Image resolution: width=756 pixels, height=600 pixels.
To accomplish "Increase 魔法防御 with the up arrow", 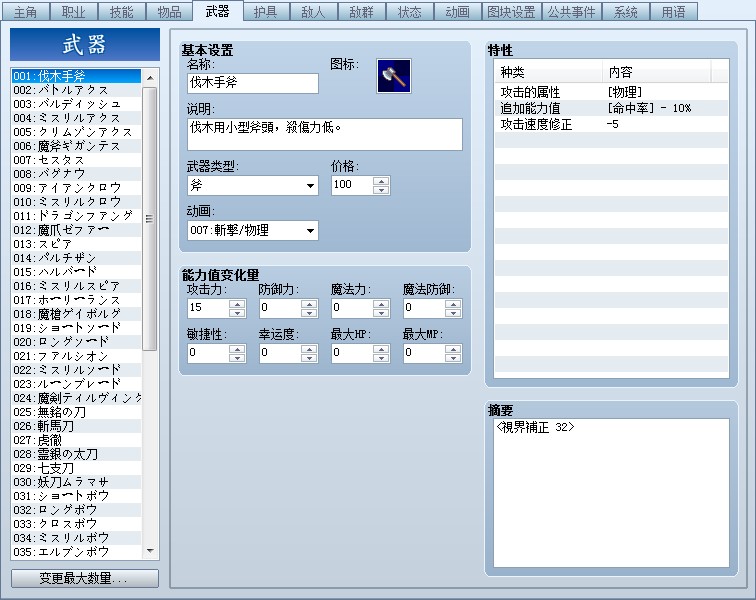I will [453, 304].
